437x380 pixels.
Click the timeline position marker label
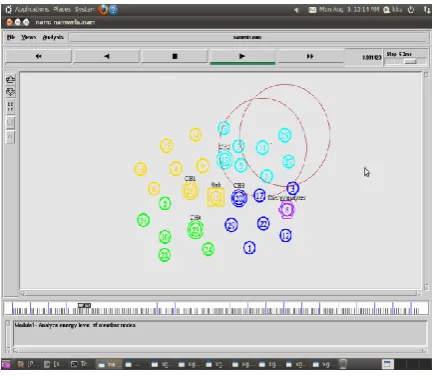point(84,305)
